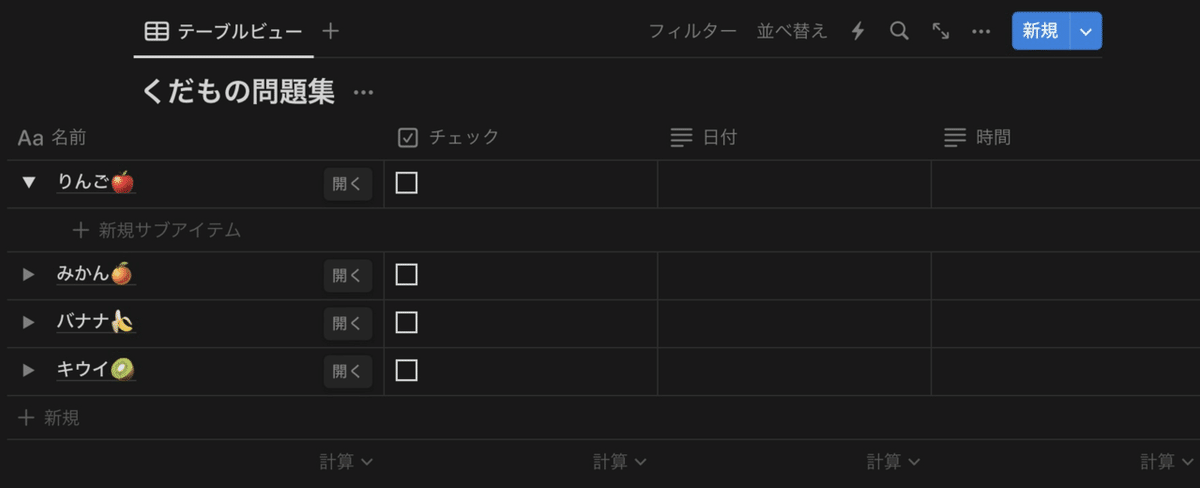Click the 時間 column header

(x=992, y=137)
